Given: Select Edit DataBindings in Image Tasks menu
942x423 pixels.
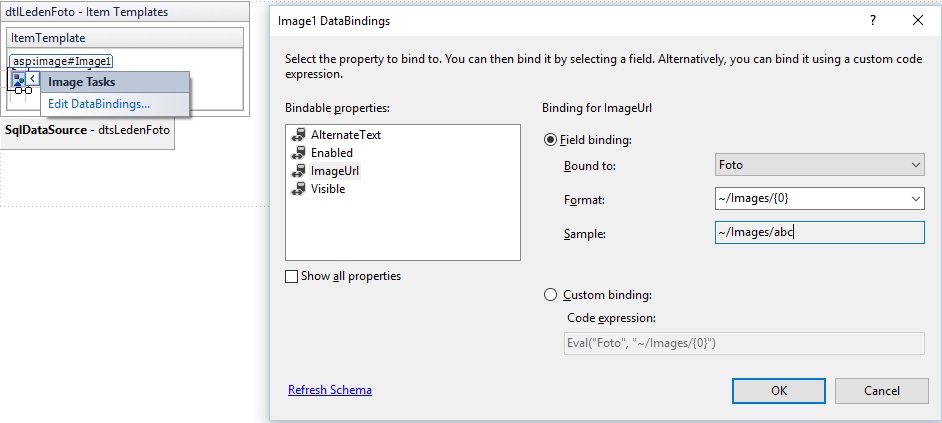Looking at the screenshot, I should 99,104.
